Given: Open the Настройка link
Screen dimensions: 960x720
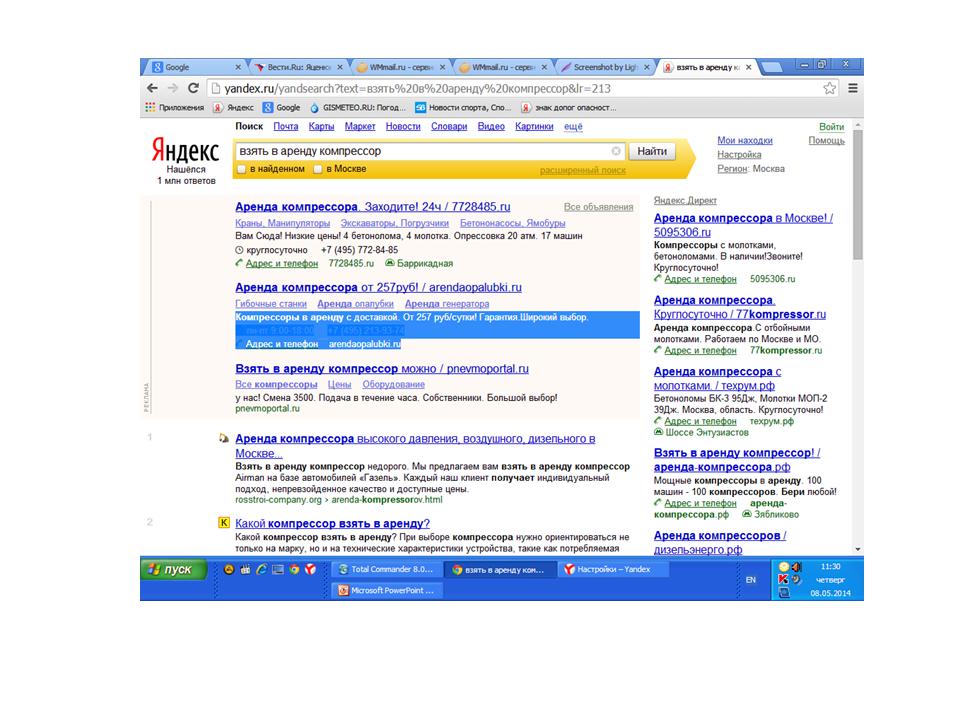Looking at the screenshot, I should 740,155.
